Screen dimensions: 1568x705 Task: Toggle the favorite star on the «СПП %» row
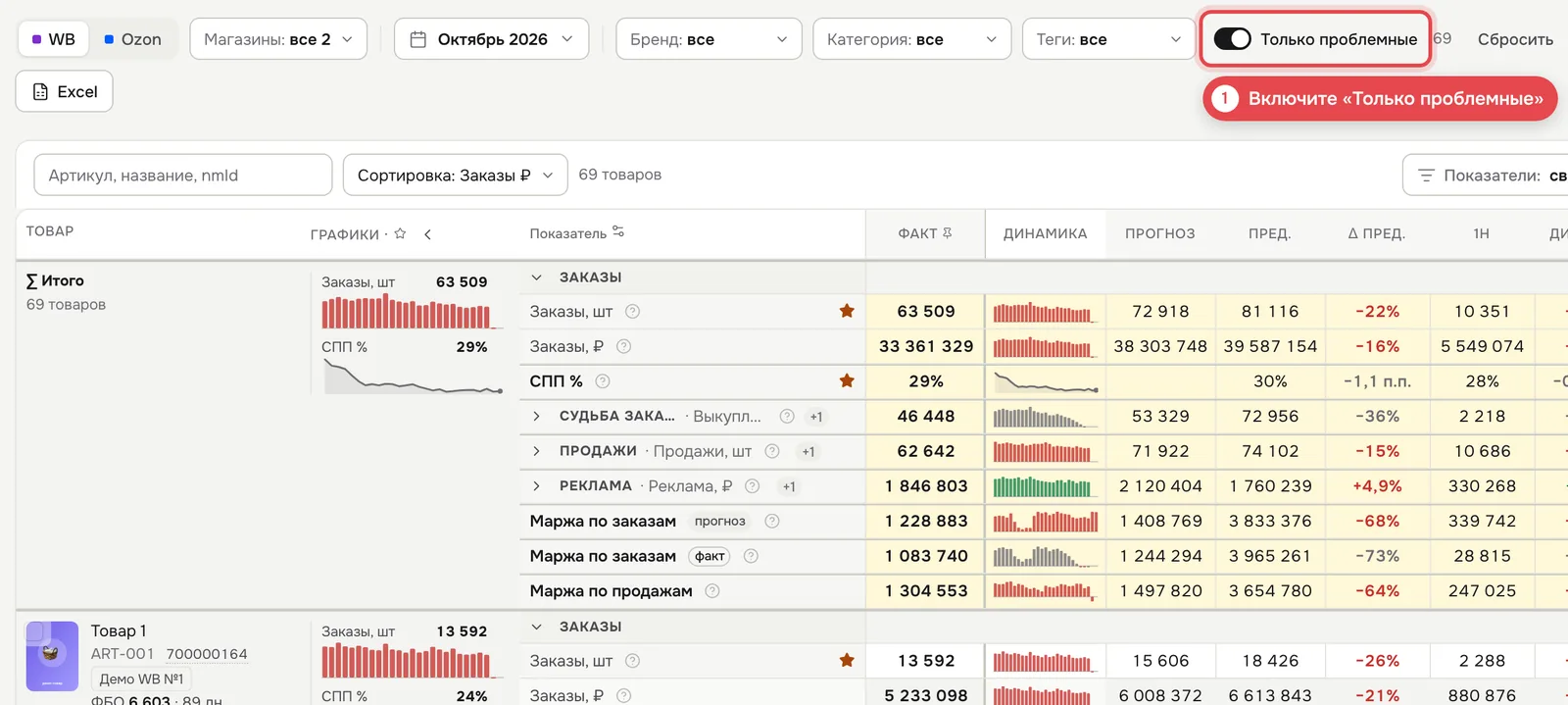click(x=847, y=381)
